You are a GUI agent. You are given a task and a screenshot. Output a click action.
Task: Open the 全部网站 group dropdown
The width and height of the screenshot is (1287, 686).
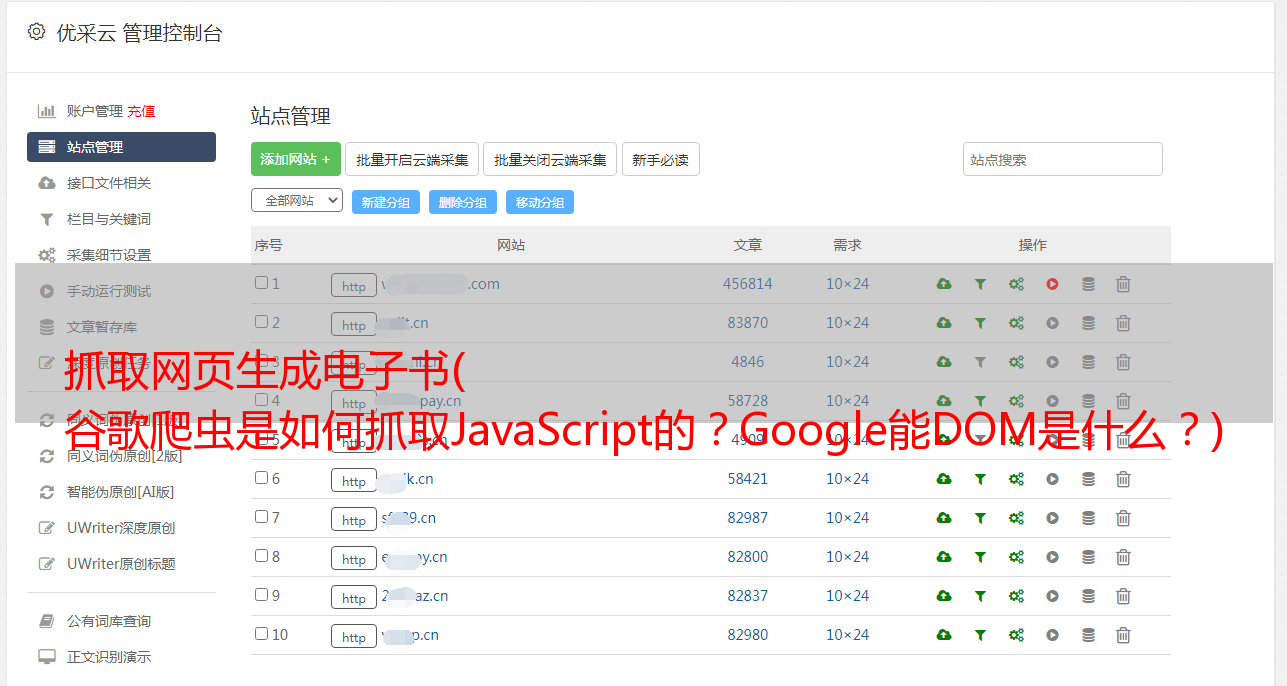point(296,201)
